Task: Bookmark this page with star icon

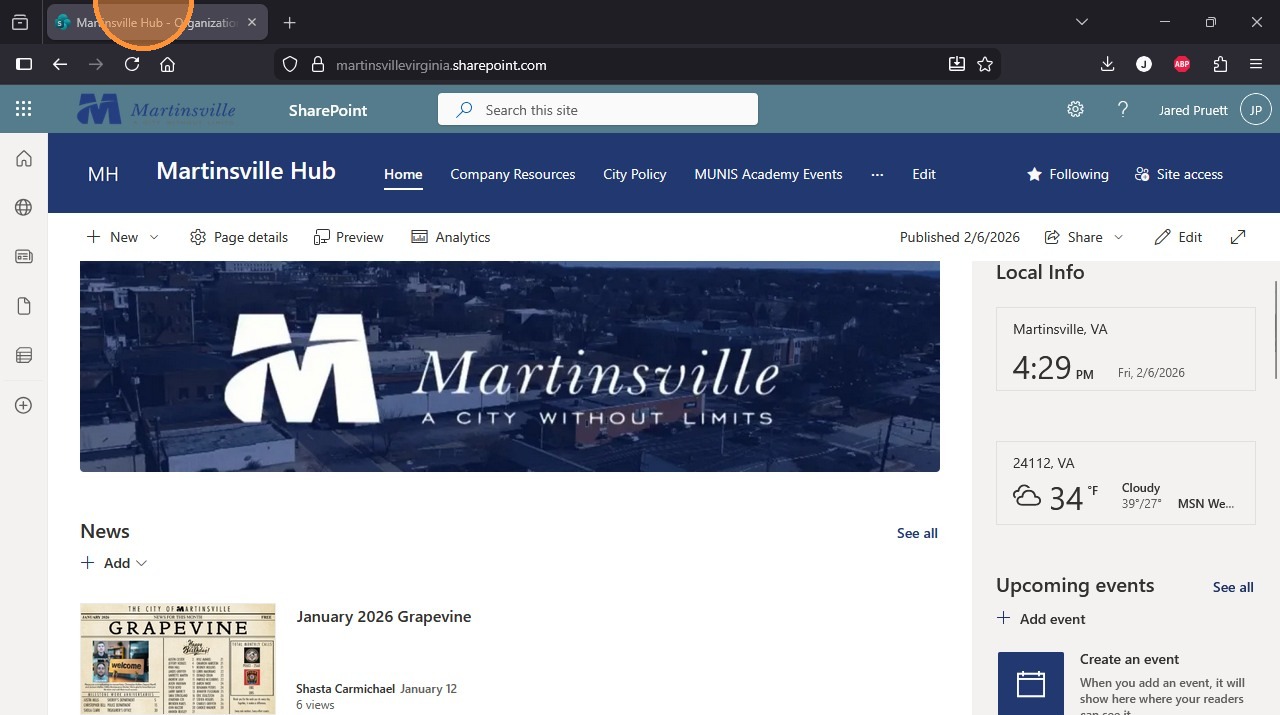Action: pyautogui.click(x=985, y=64)
